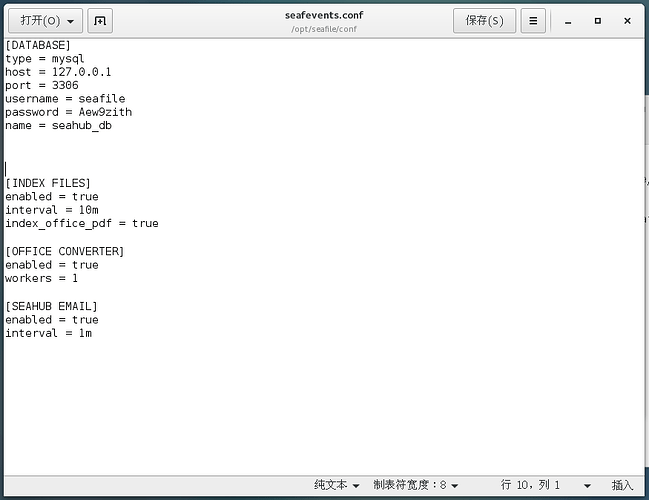The height and width of the screenshot is (500, 649).
Task: Click the /opt/seafile/conf path subtitle
Action: pos(324,29)
